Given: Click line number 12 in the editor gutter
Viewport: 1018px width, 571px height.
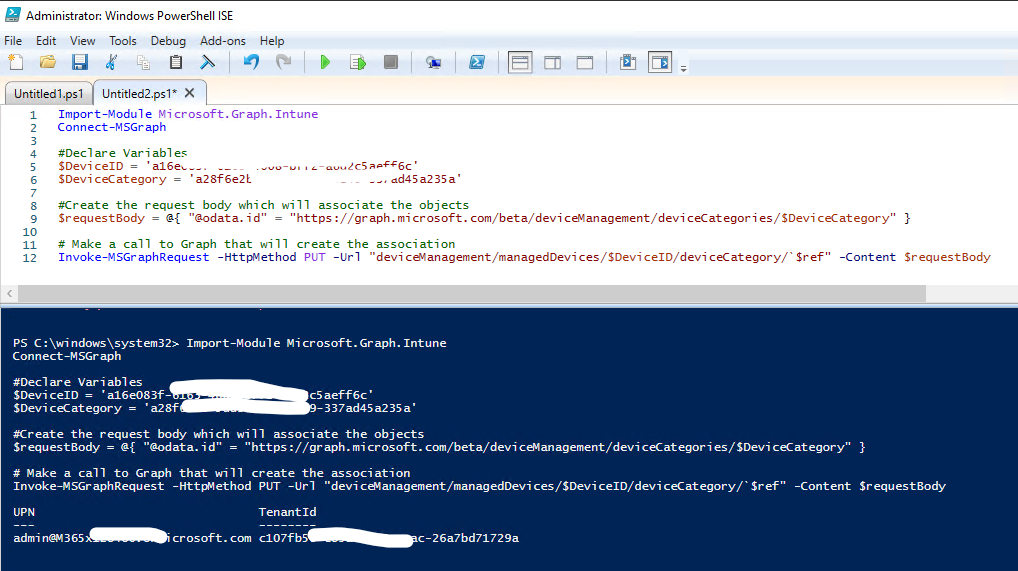Looking at the screenshot, I should 30,258.
